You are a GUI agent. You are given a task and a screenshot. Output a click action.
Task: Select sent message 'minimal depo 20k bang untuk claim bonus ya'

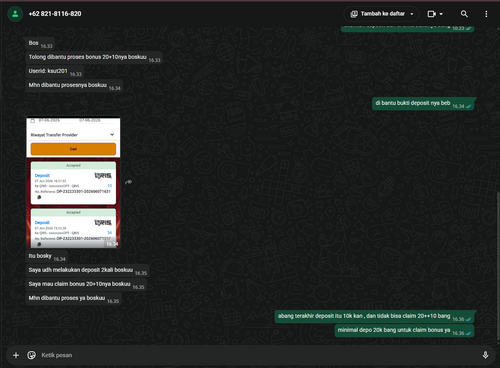point(405,331)
